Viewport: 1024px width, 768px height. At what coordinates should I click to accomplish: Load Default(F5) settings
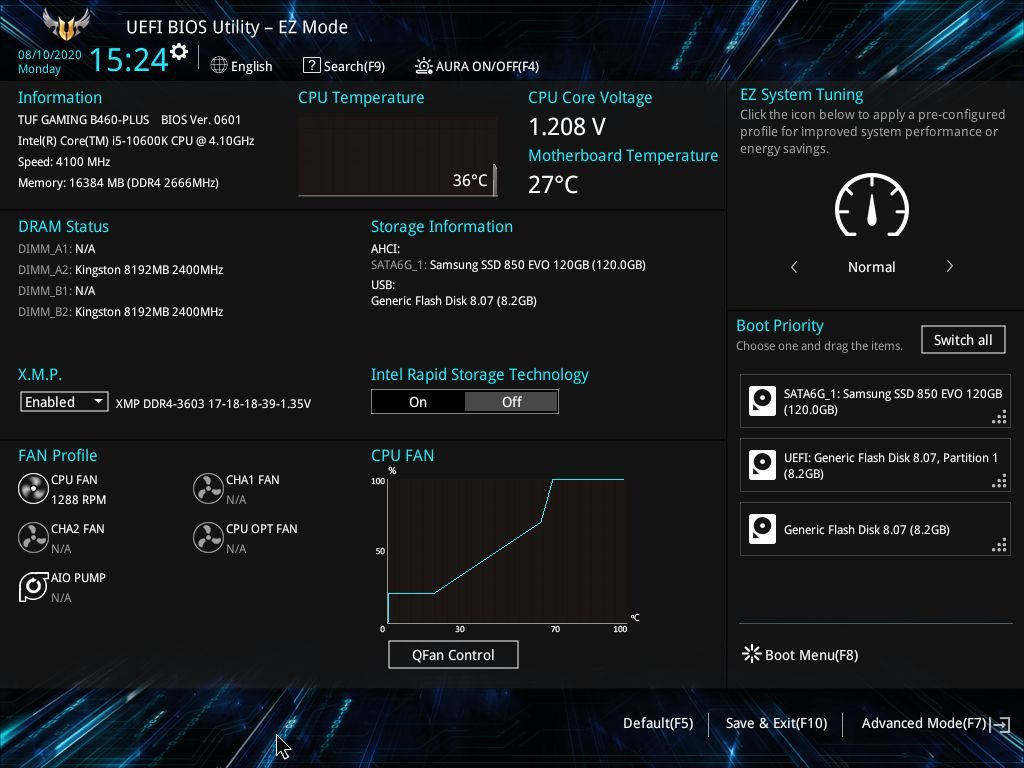click(x=658, y=723)
